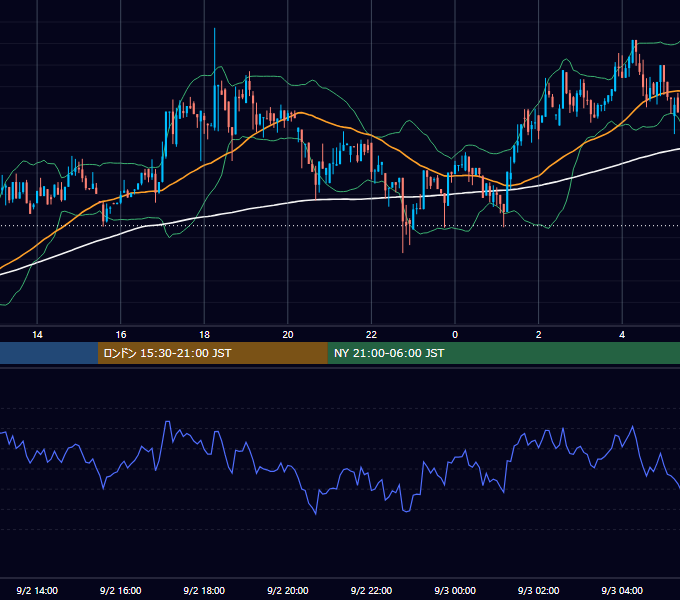Click the 9/3 04:00 label below the oscillator
The image size is (680, 600).
pos(622,590)
